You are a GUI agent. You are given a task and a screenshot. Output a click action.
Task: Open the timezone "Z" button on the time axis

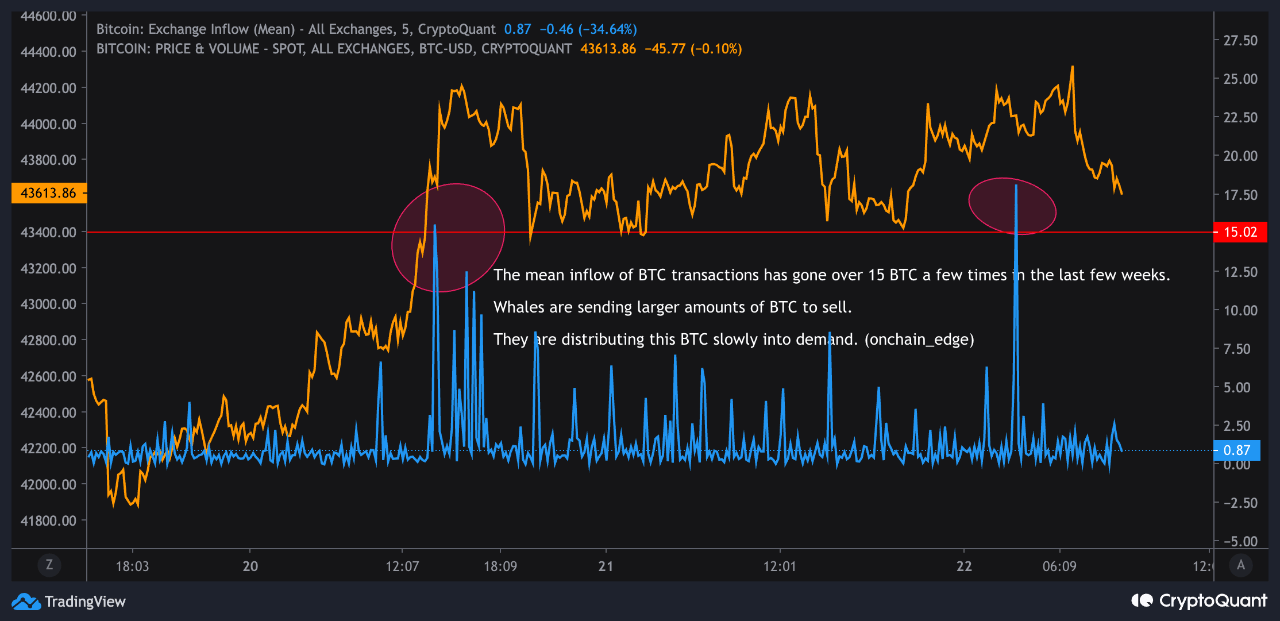(x=48, y=565)
